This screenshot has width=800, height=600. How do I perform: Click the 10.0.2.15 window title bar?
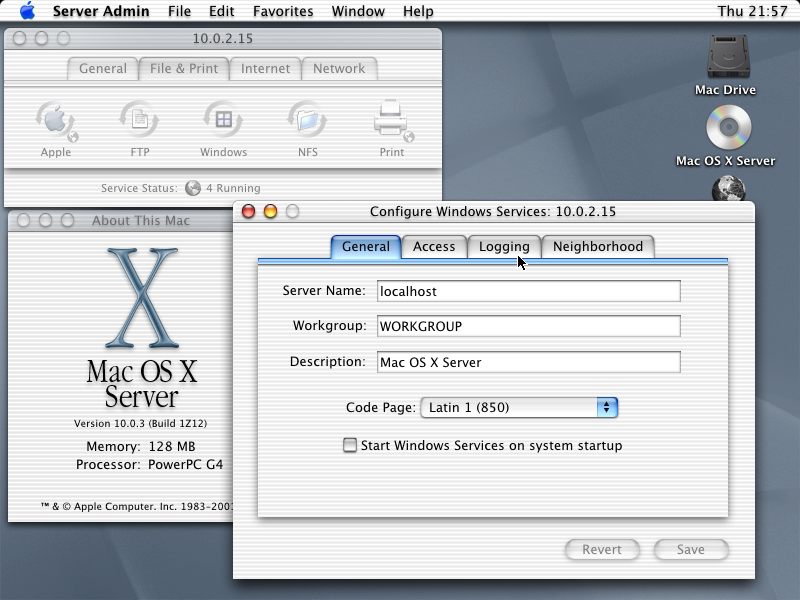(x=223, y=38)
